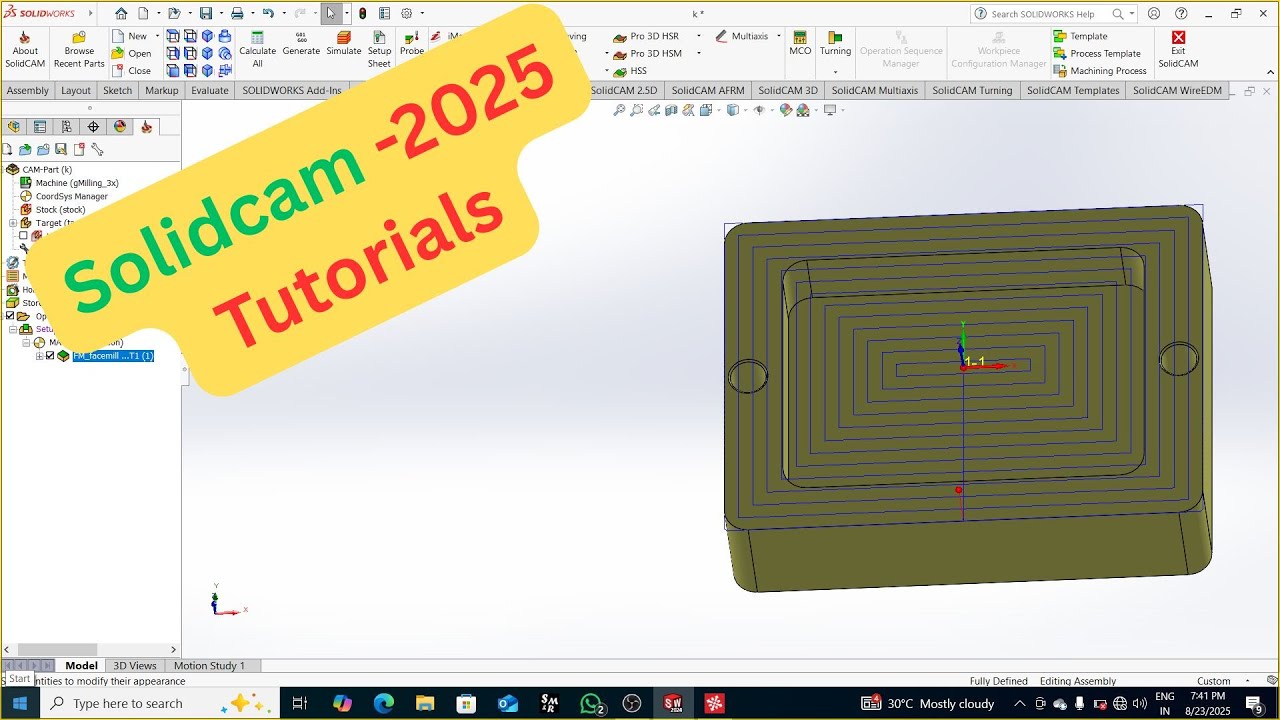Toggle Operations checkbox in CAM tree

coord(10,316)
